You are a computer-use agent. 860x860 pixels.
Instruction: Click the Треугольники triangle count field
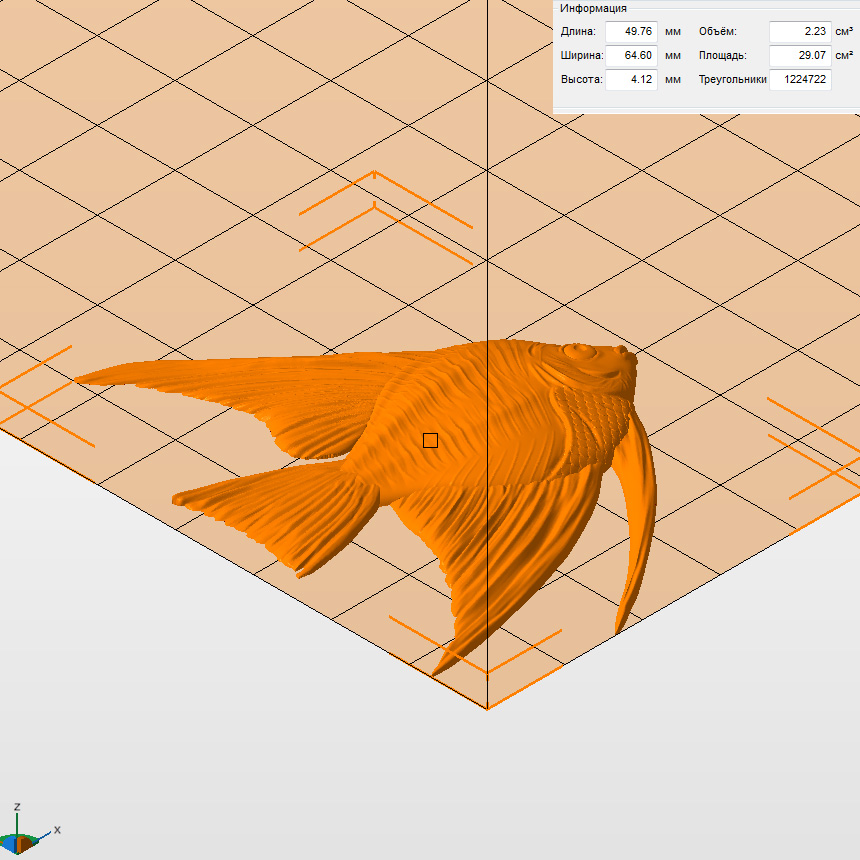[x=800, y=80]
